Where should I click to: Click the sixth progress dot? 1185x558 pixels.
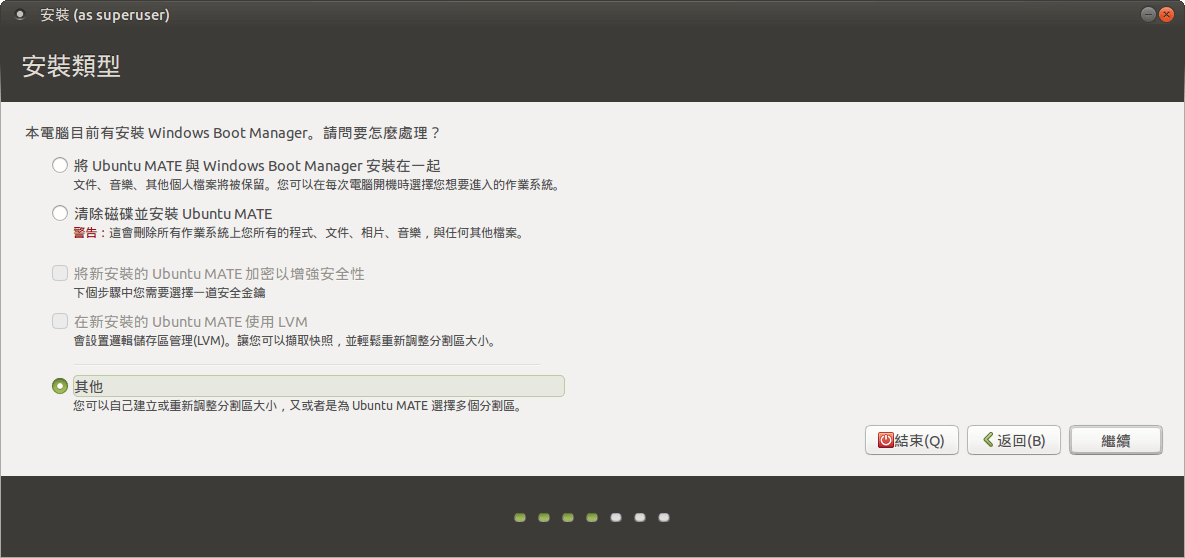(640, 518)
